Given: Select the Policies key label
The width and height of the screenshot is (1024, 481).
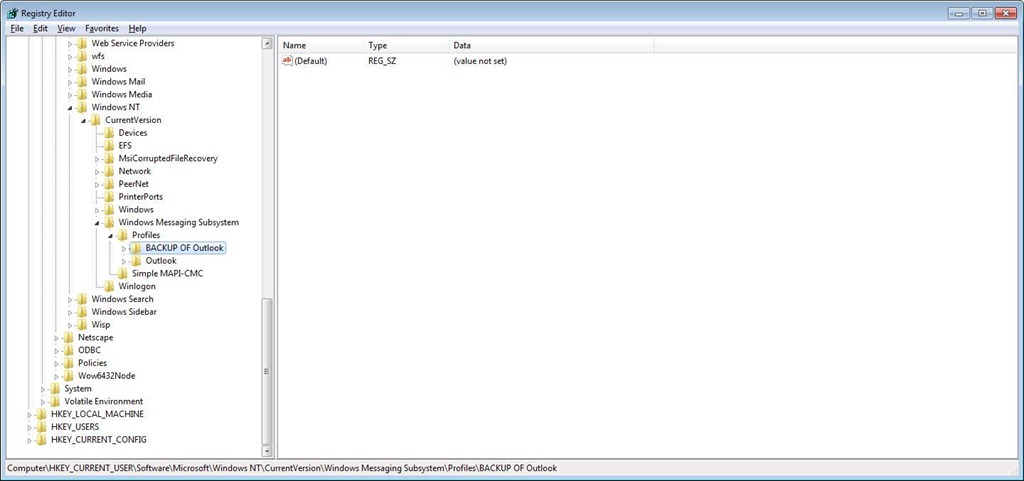Looking at the screenshot, I should coord(92,363).
